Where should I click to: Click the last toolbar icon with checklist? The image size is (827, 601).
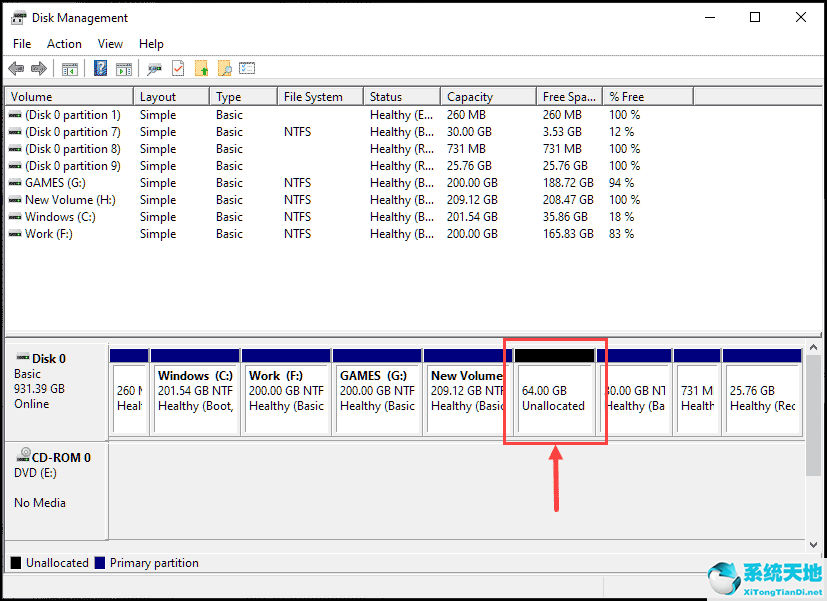point(246,68)
